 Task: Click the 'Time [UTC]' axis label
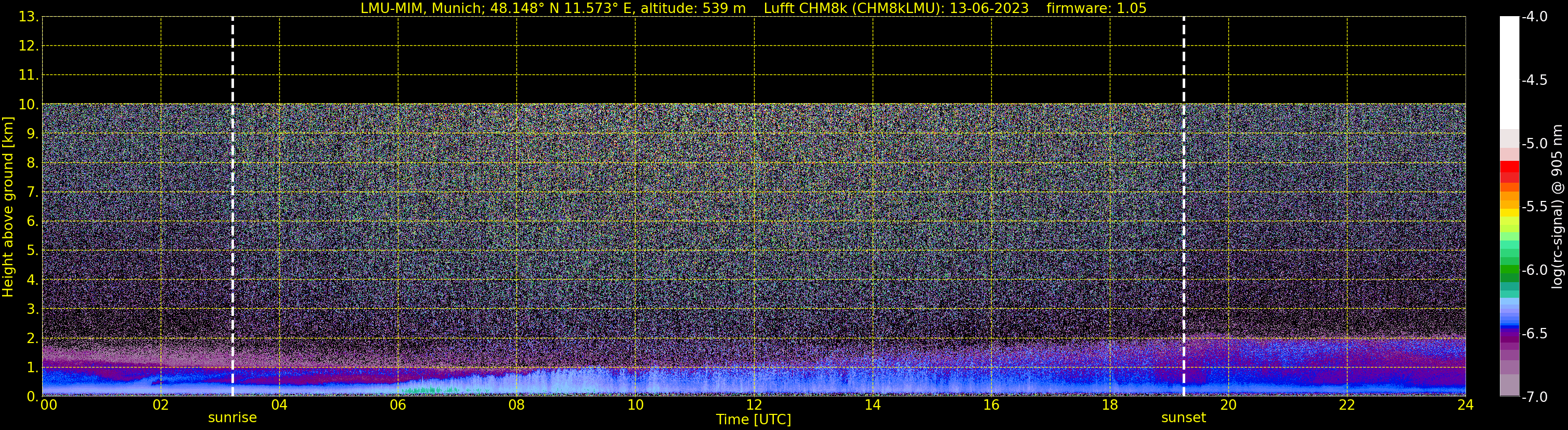(x=754, y=420)
